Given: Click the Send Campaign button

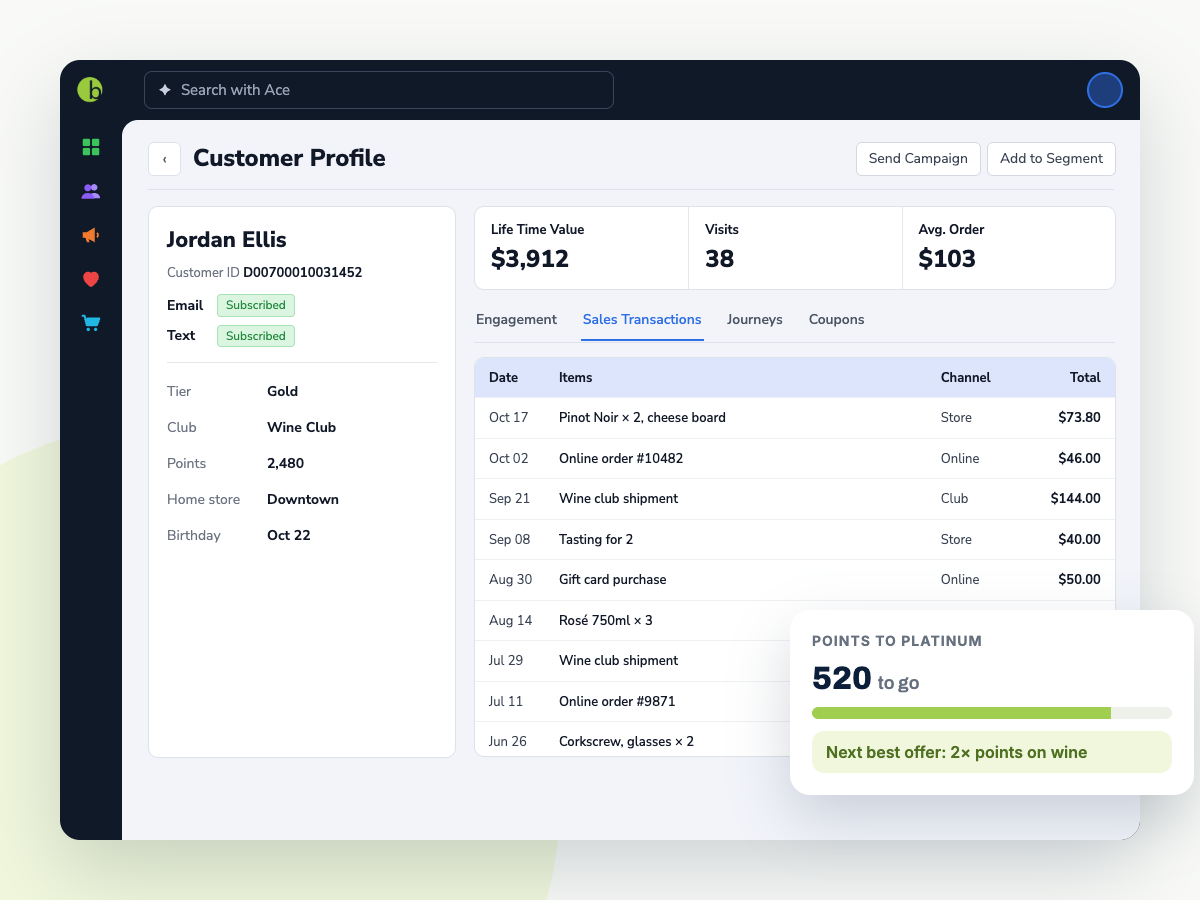Looking at the screenshot, I should (x=918, y=159).
